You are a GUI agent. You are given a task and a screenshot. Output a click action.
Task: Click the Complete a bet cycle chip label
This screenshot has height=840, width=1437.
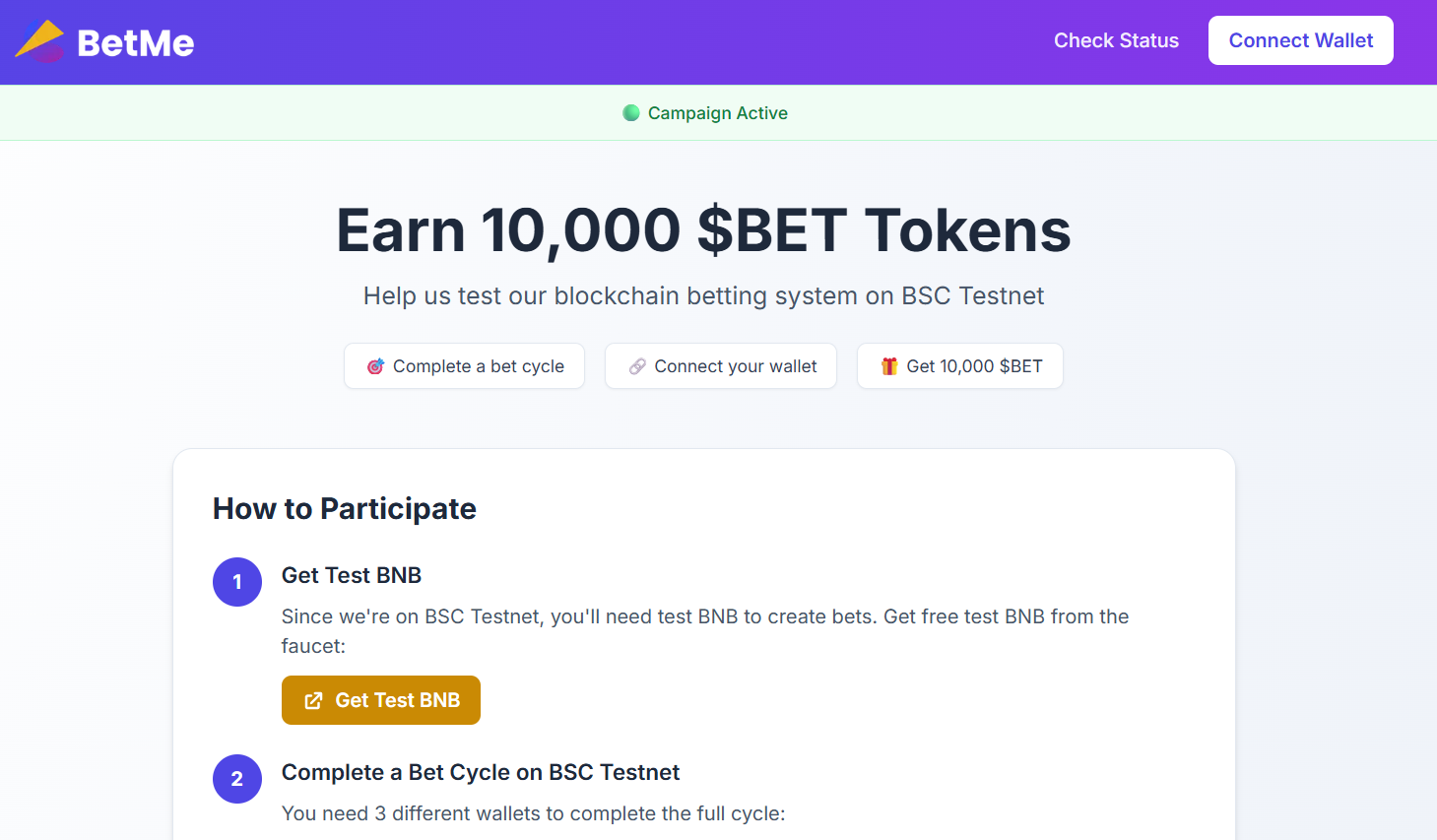click(x=479, y=366)
